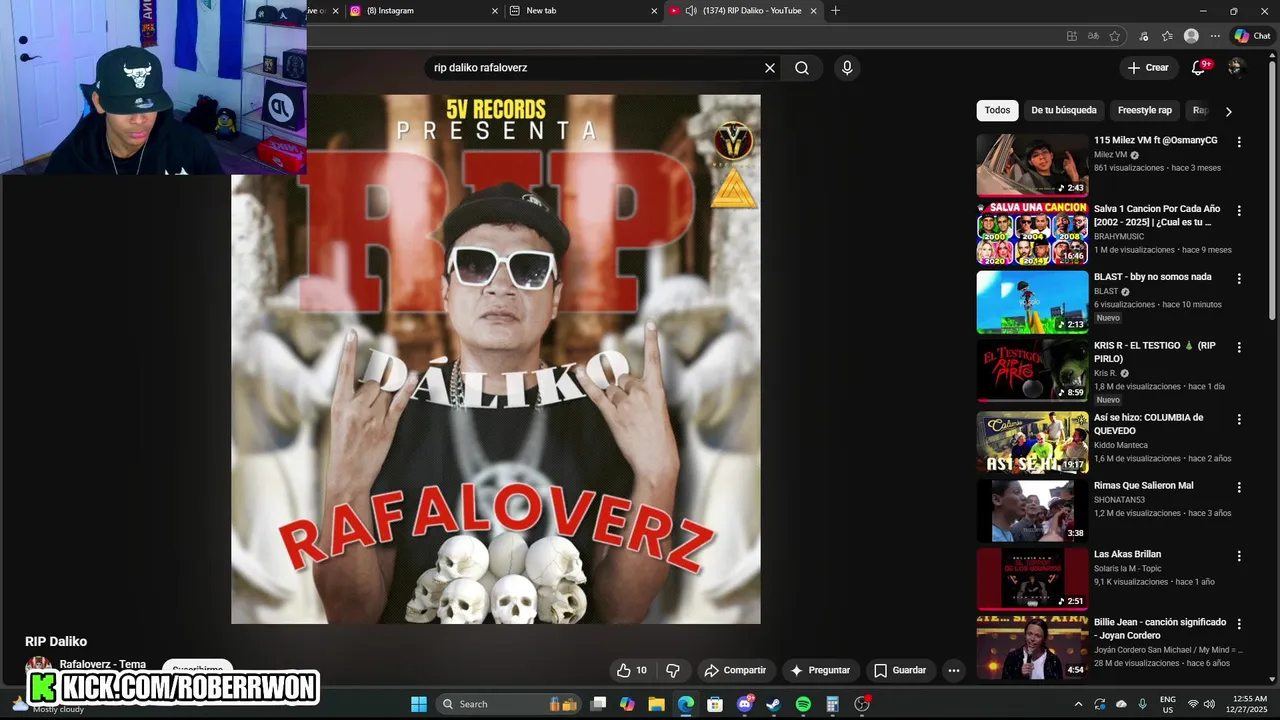Open File Explorer from the taskbar
Screen dimensions: 1280x720
(x=656, y=704)
